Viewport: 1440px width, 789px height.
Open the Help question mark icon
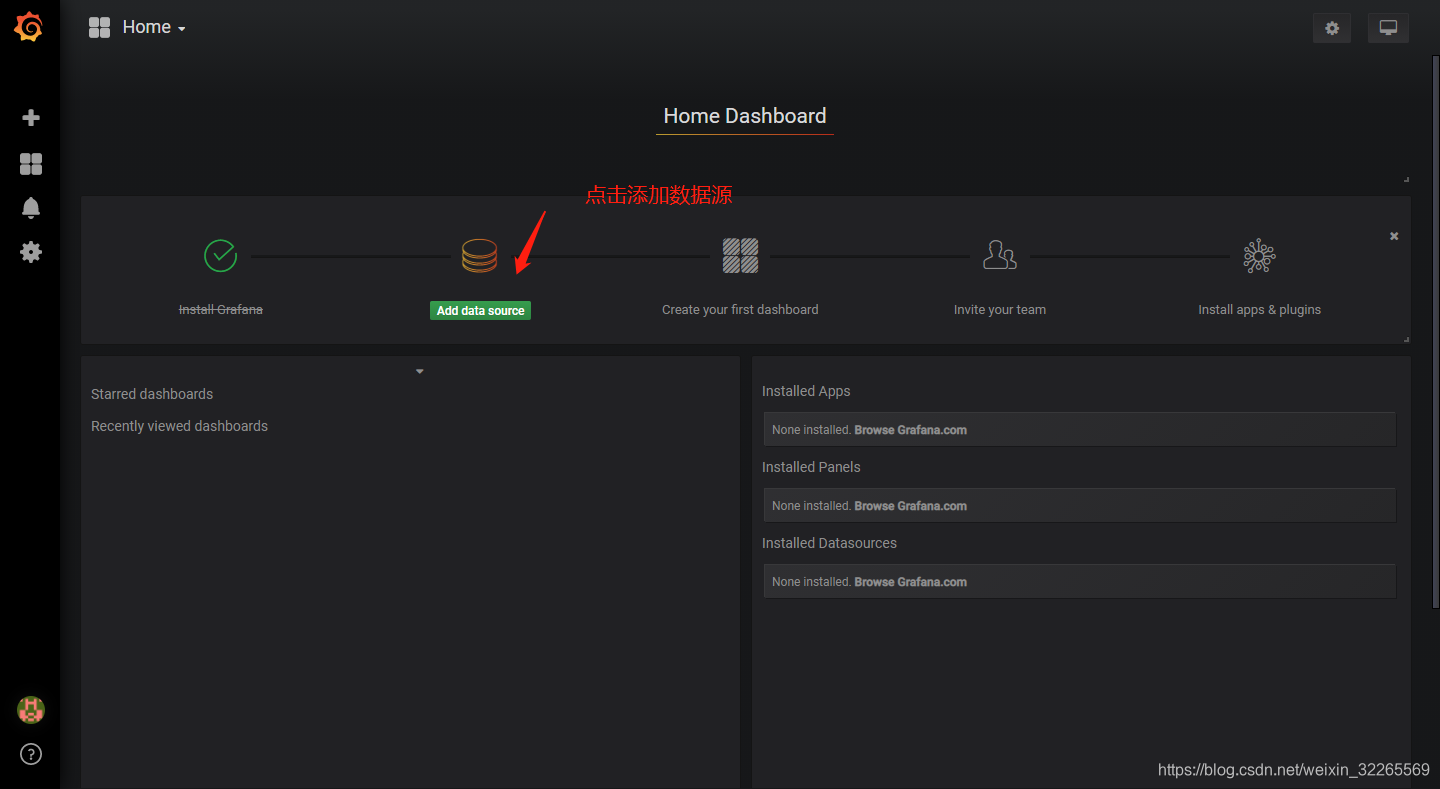click(31, 754)
